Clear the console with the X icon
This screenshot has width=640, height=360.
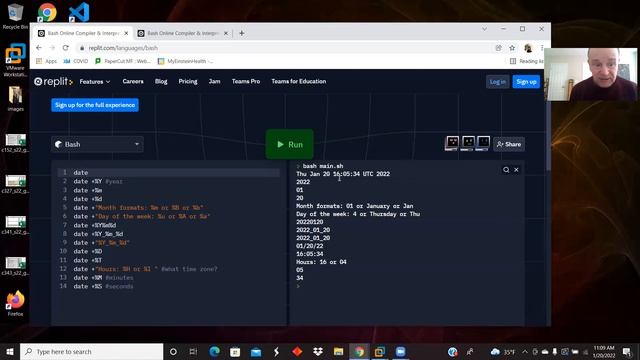point(516,170)
